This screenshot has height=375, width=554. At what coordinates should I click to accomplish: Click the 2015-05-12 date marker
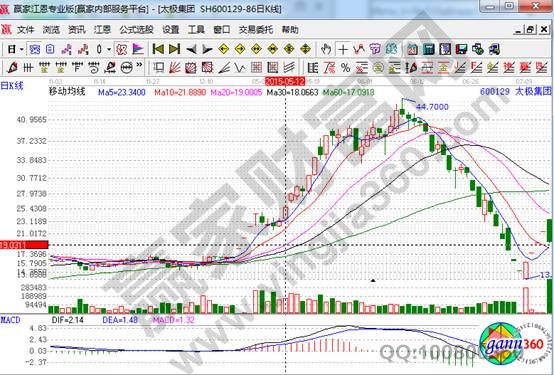tap(285, 82)
